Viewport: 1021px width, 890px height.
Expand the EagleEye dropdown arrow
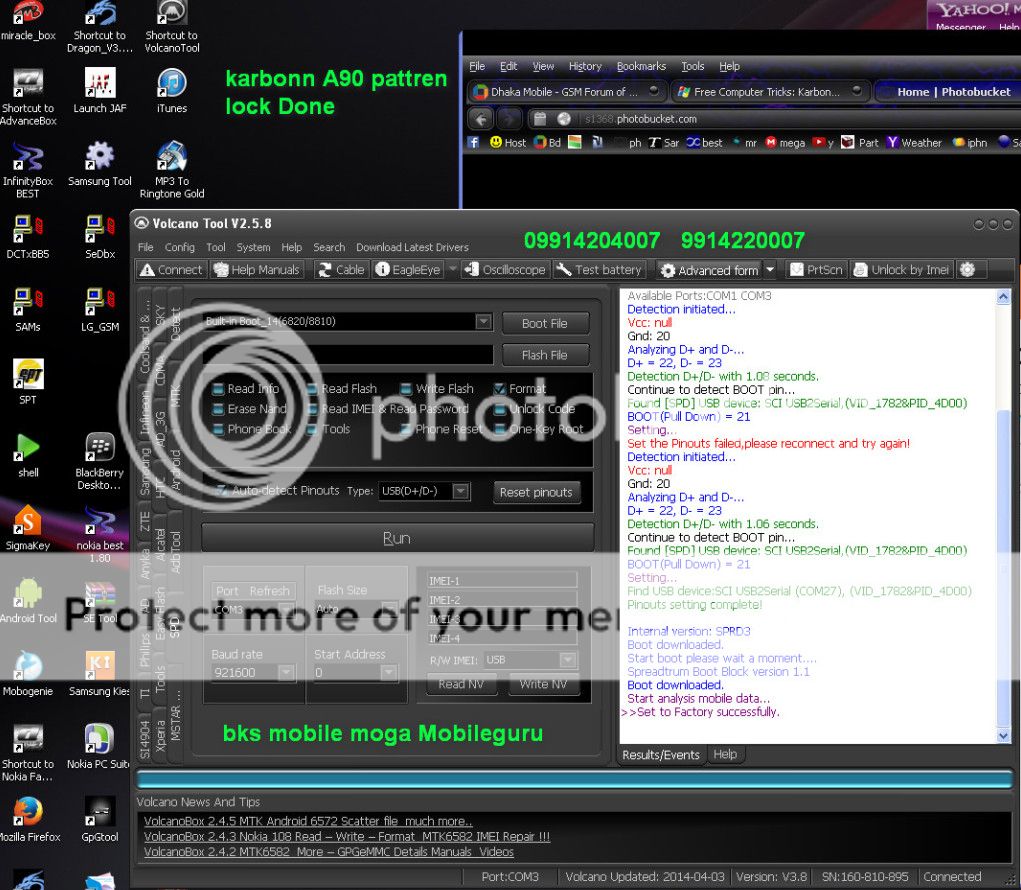tap(453, 270)
